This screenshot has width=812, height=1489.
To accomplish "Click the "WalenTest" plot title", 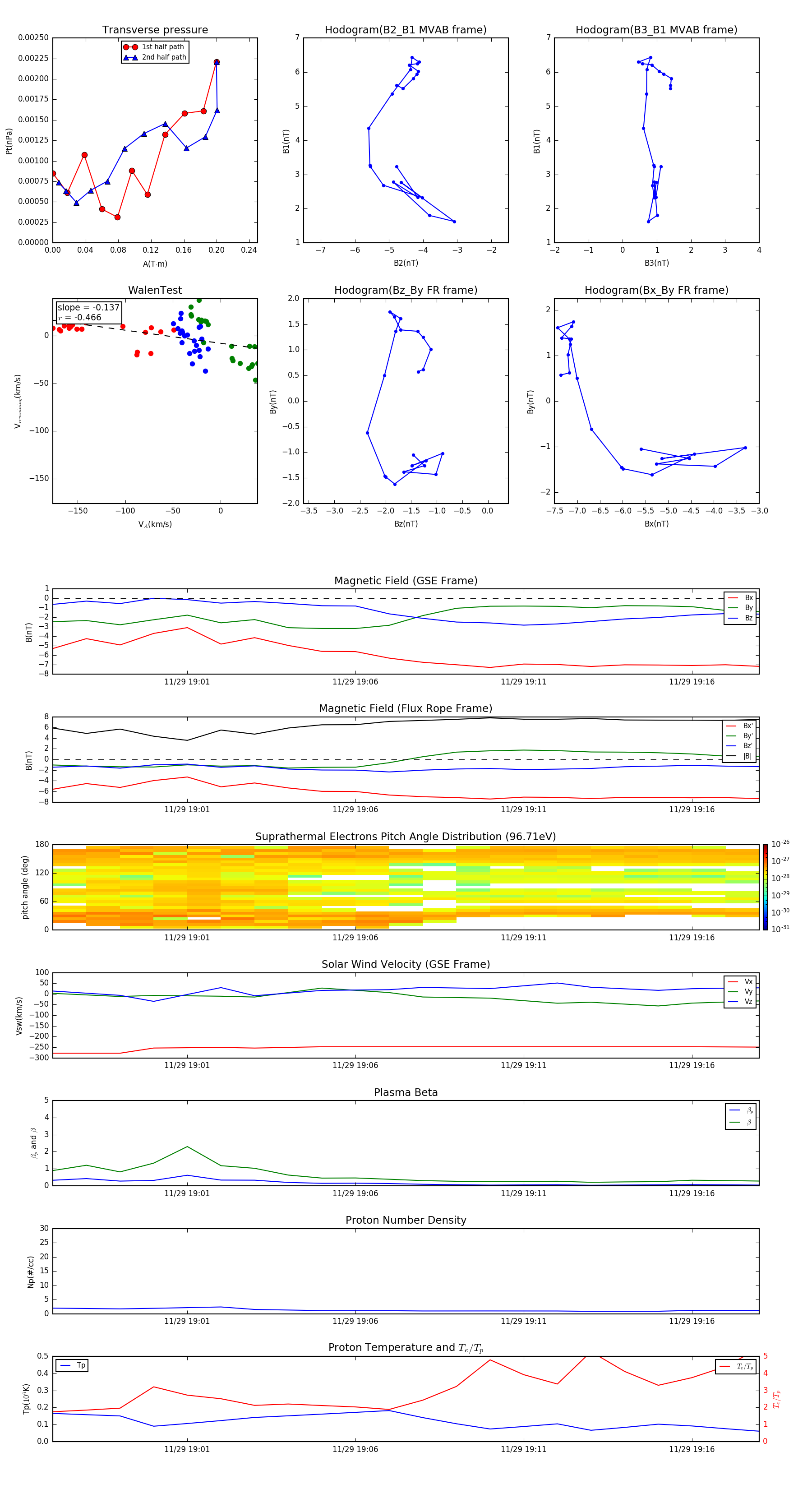I will point(155,290).
